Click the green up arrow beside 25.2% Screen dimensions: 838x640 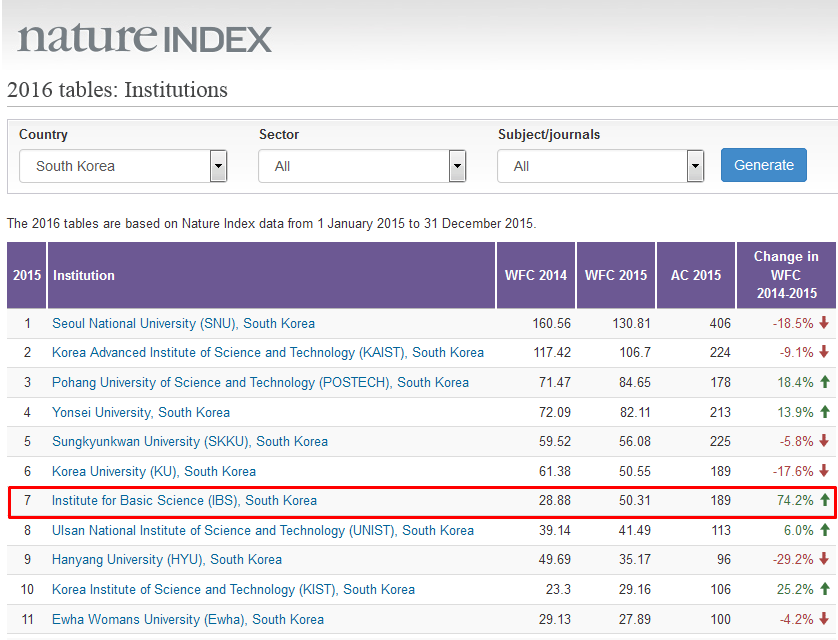point(825,589)
